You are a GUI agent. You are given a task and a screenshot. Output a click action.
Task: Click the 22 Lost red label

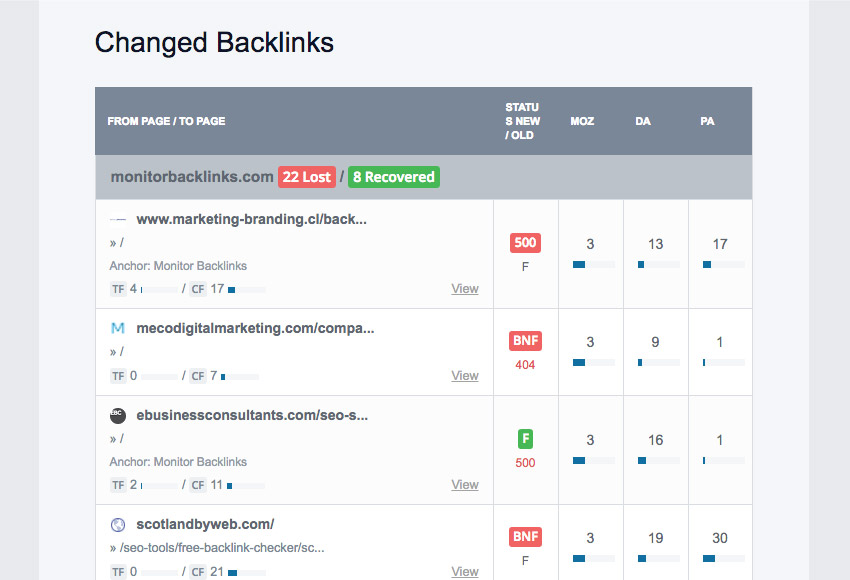click(x=307, y=177)
